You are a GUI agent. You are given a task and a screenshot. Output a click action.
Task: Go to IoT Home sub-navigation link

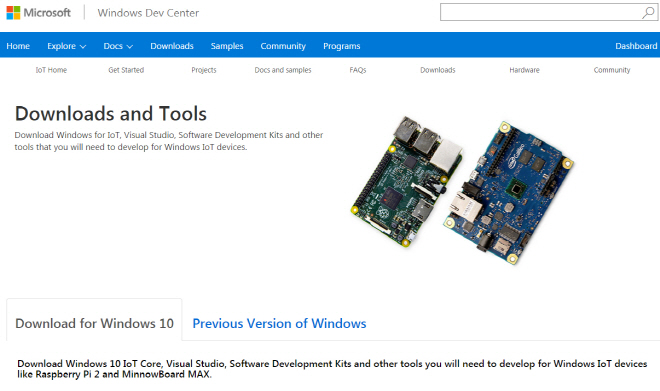point(51,70)
